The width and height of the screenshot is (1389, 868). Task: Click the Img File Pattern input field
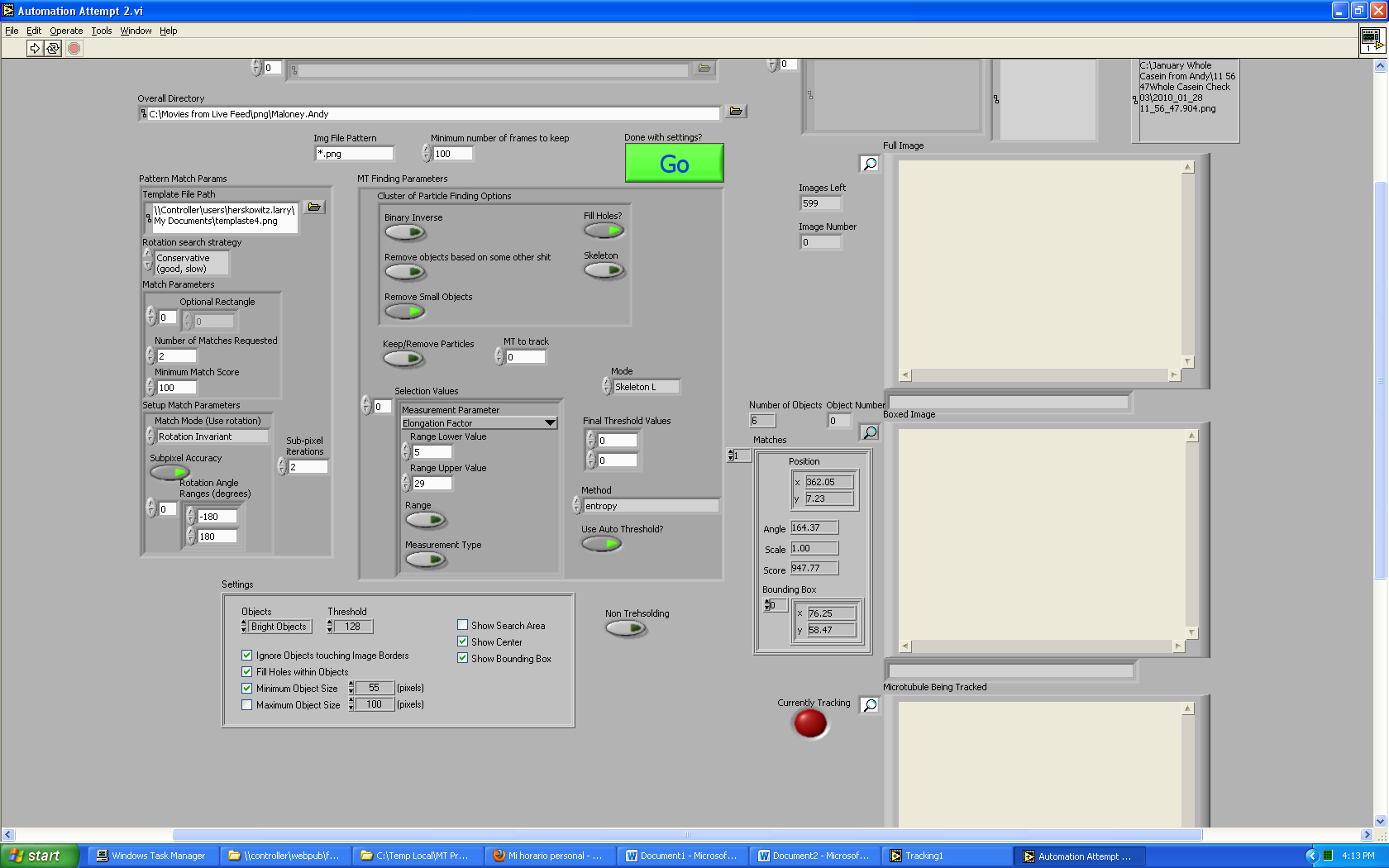pyautogui.click(x=354, y=154)
